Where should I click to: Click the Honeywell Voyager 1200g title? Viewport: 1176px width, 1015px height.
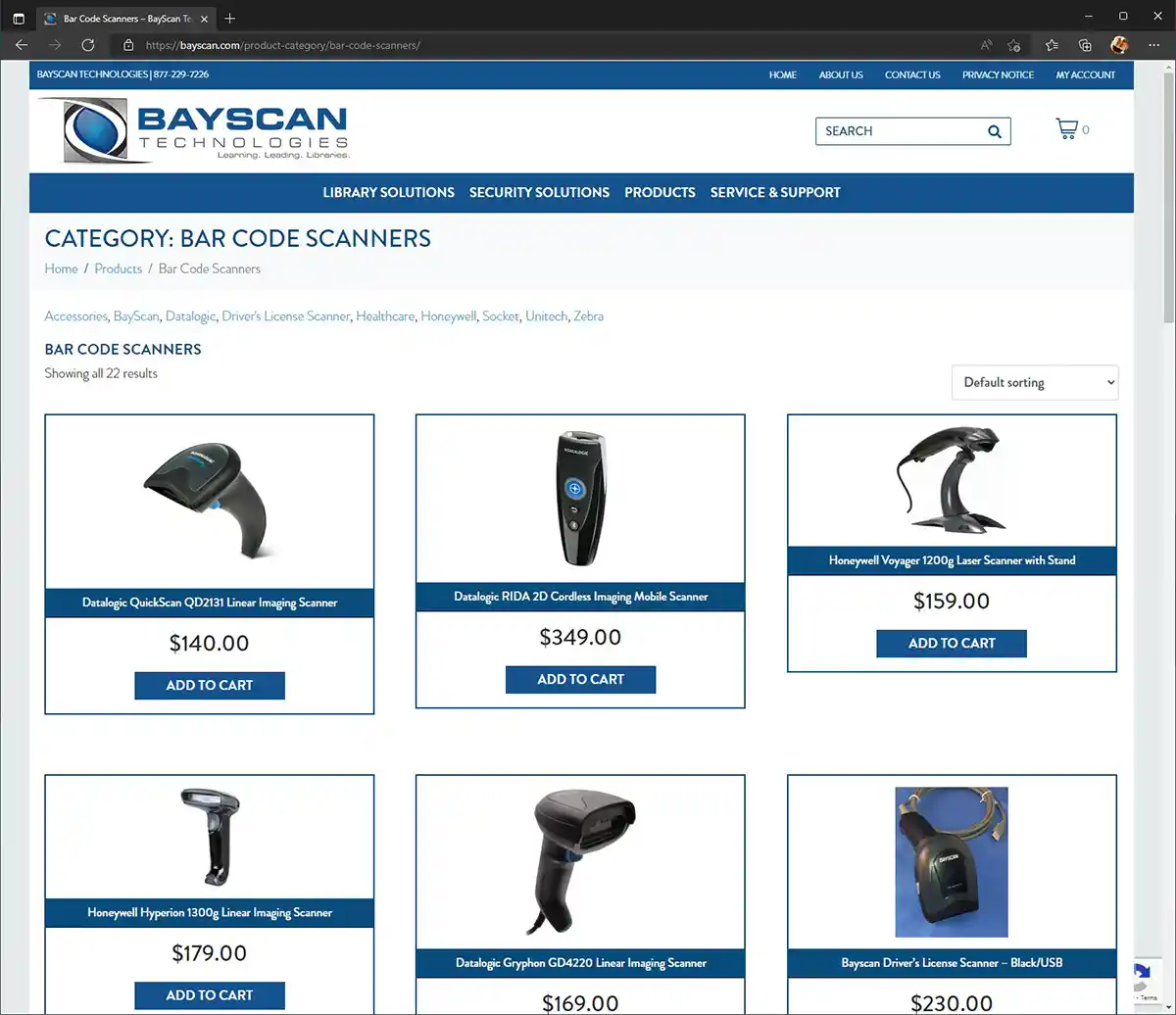point(952,560)
